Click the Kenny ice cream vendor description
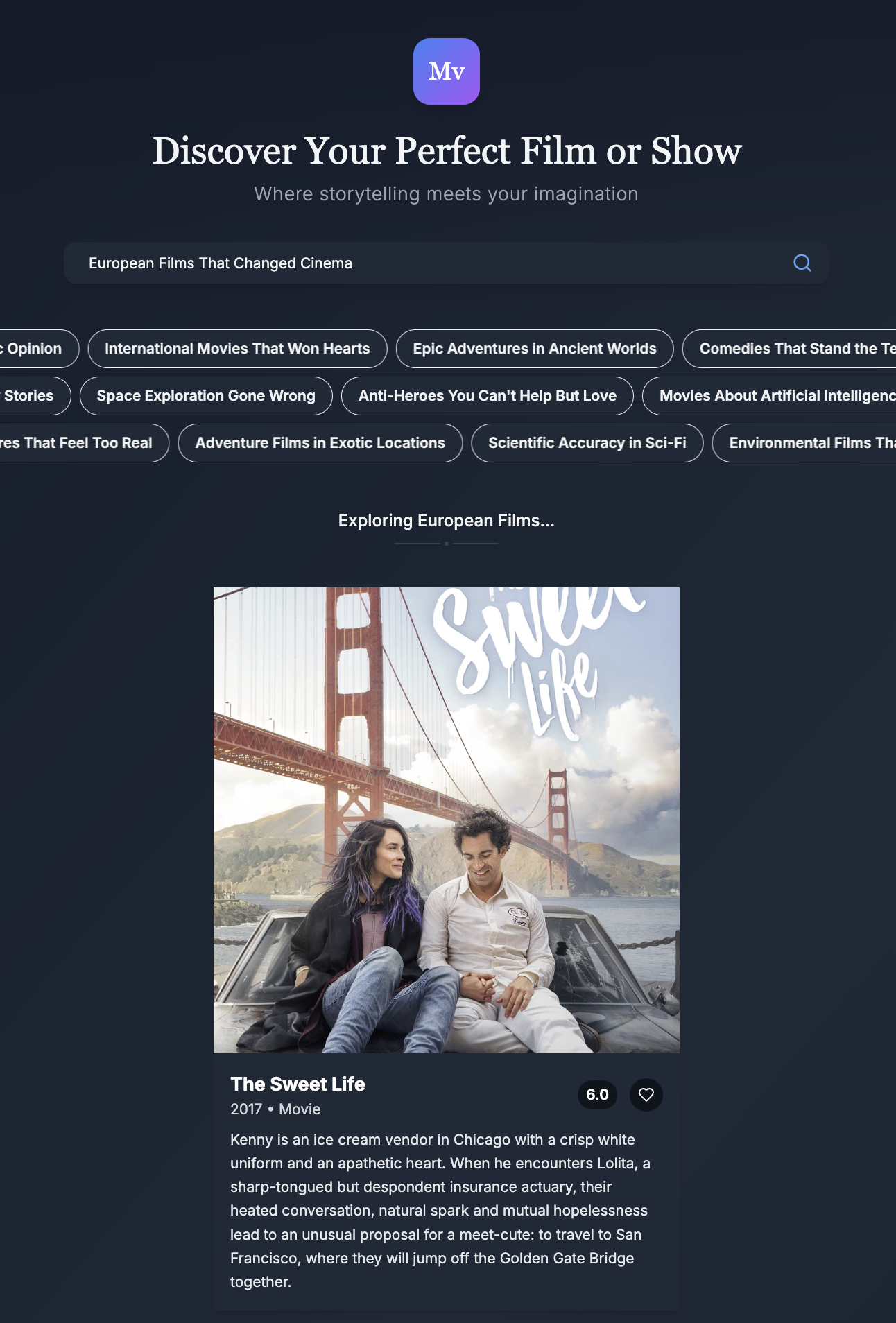The height and width of the screenshot is (1323, 896). 440,1211
